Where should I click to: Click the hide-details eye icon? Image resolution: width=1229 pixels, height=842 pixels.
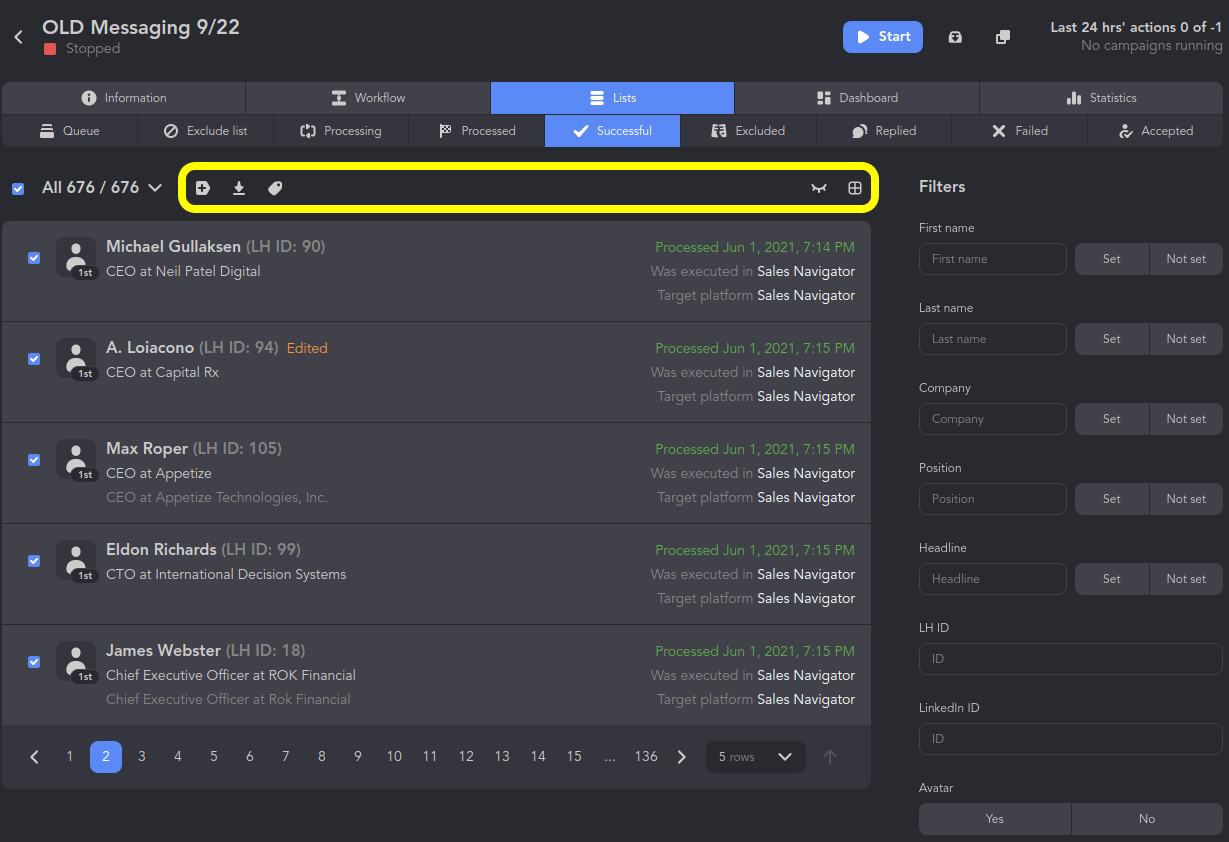[819, 188]
